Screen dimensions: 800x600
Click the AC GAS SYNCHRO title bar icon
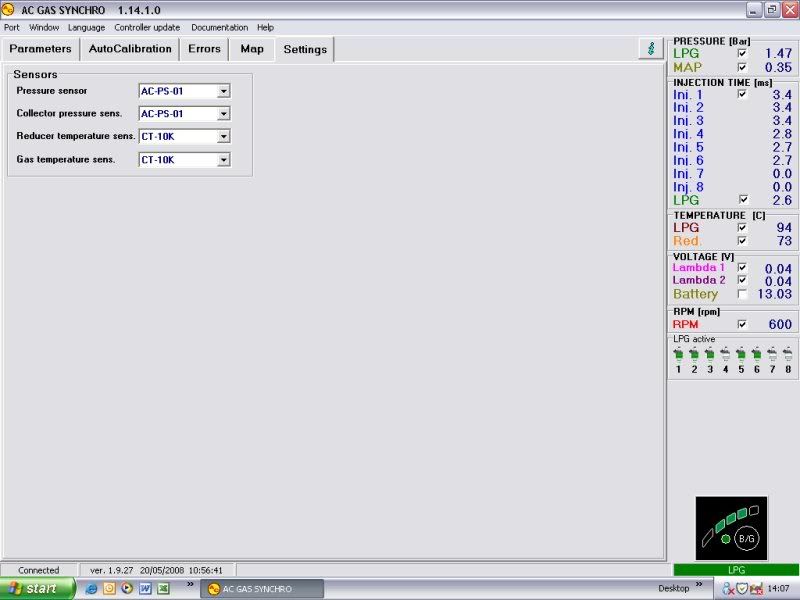8,9
